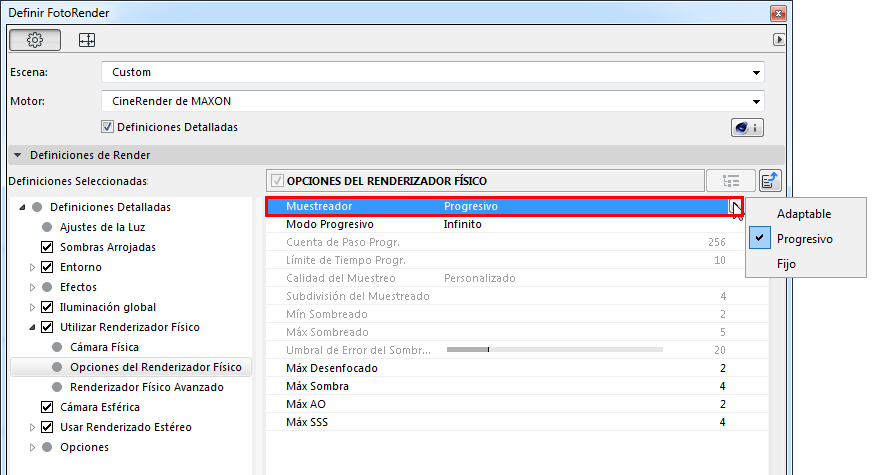The image size is (878, 475).
Task: Expand the Efectos tree node
Action: pyautogui.click(x=32, y=287)
